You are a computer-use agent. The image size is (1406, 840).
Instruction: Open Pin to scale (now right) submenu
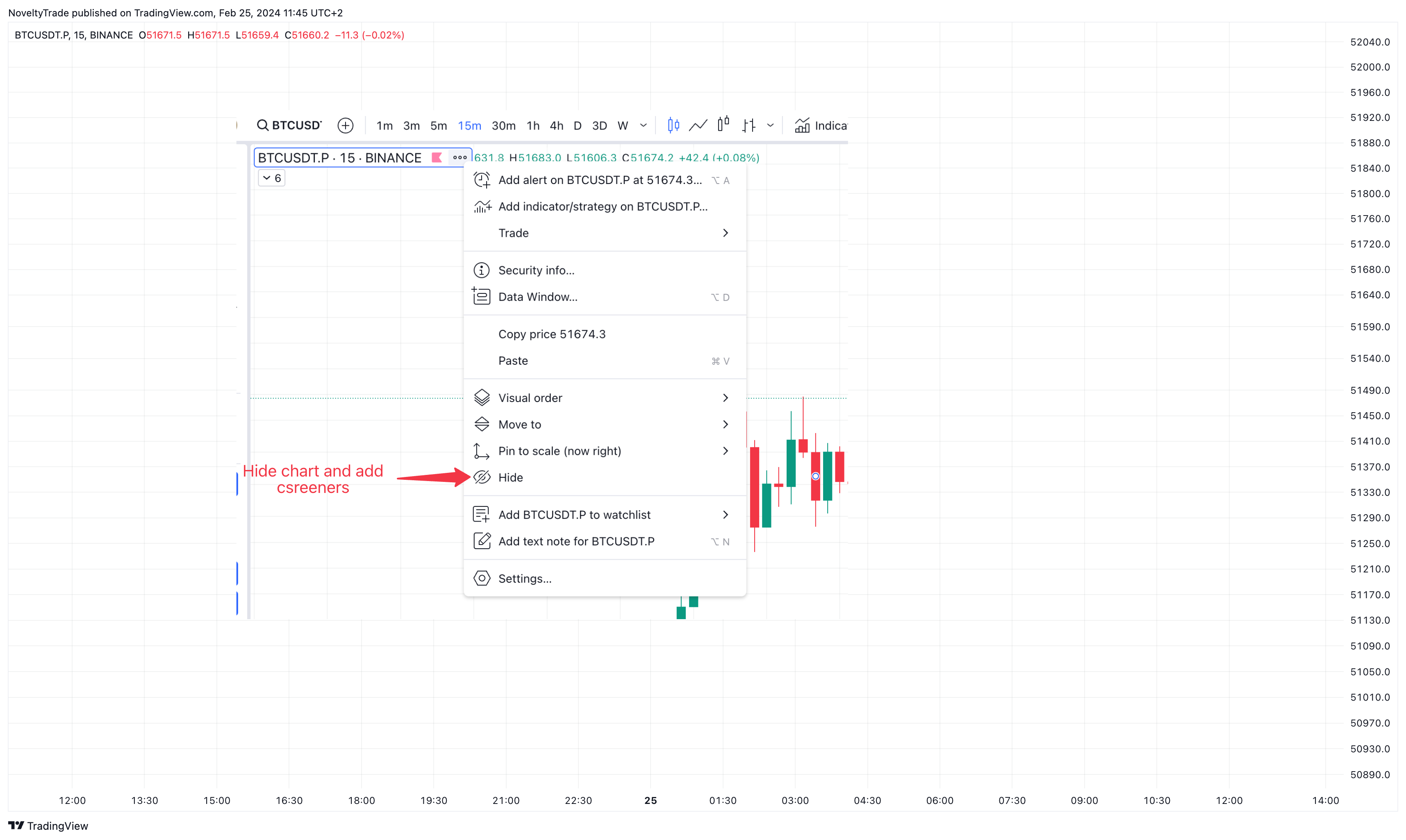(605, 452)
